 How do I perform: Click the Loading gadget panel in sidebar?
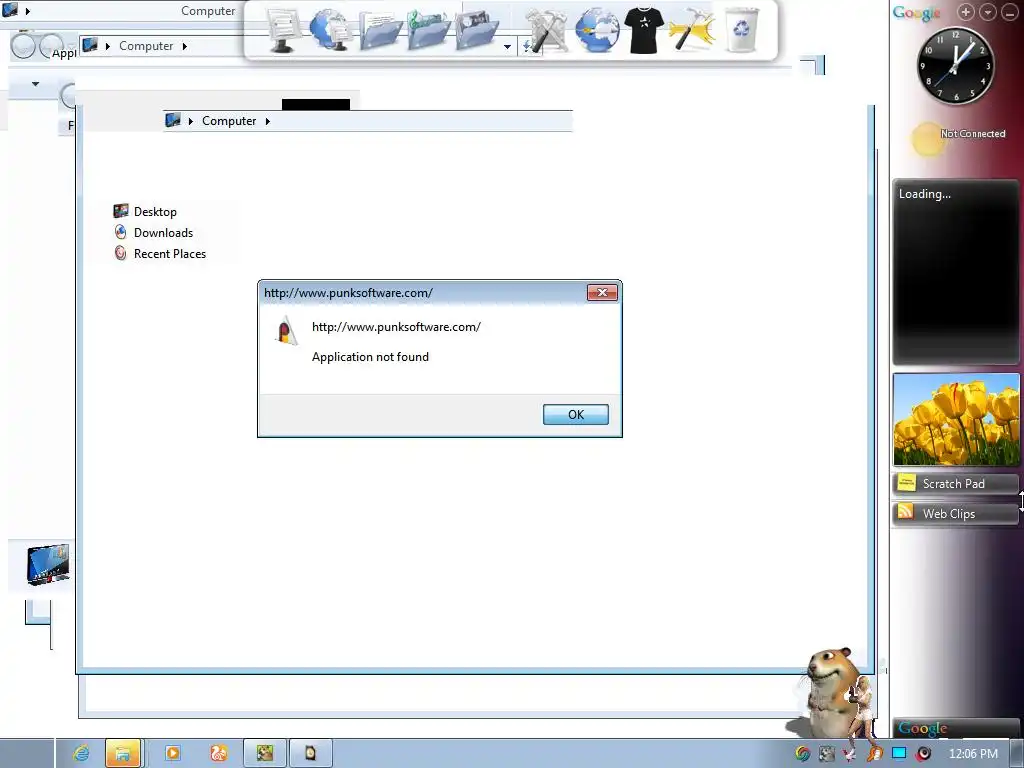click(x=955, y=271)
